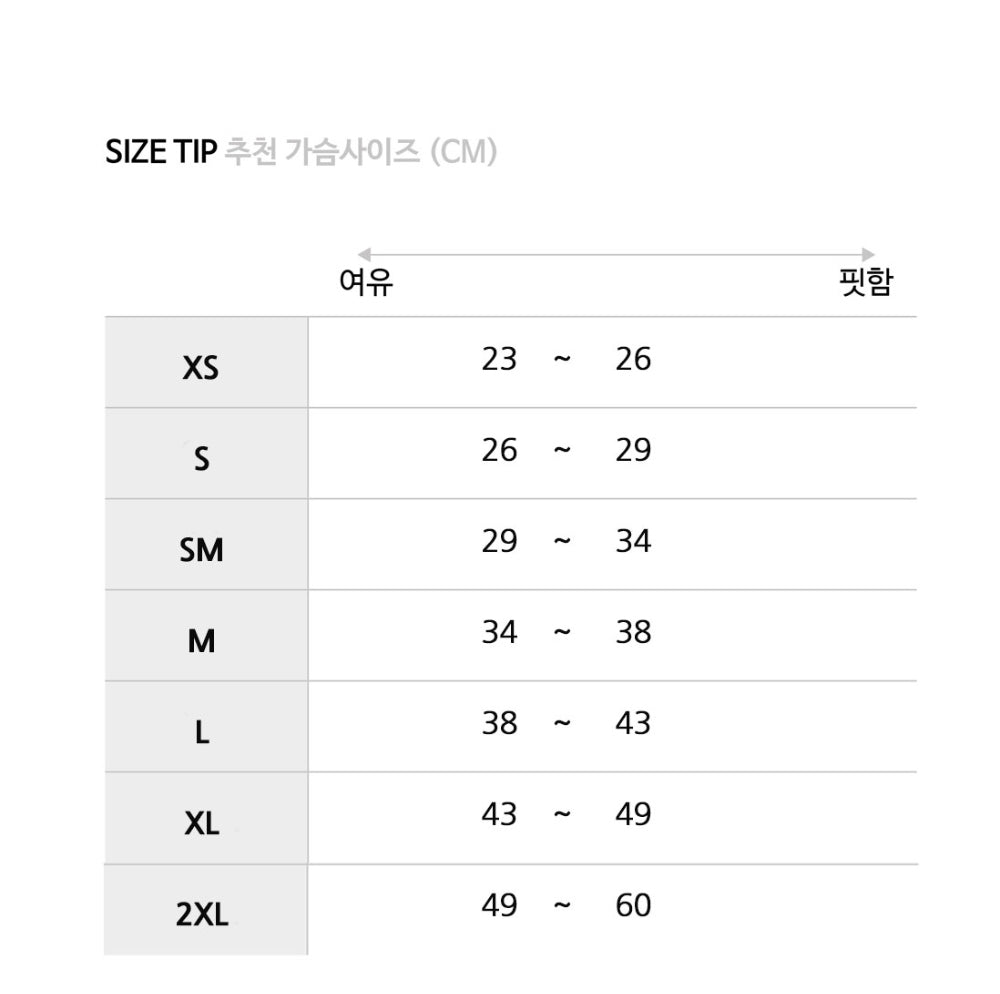
Task: Click the SM size label cell
Action: pyautogui.click(x=206, y=545)
